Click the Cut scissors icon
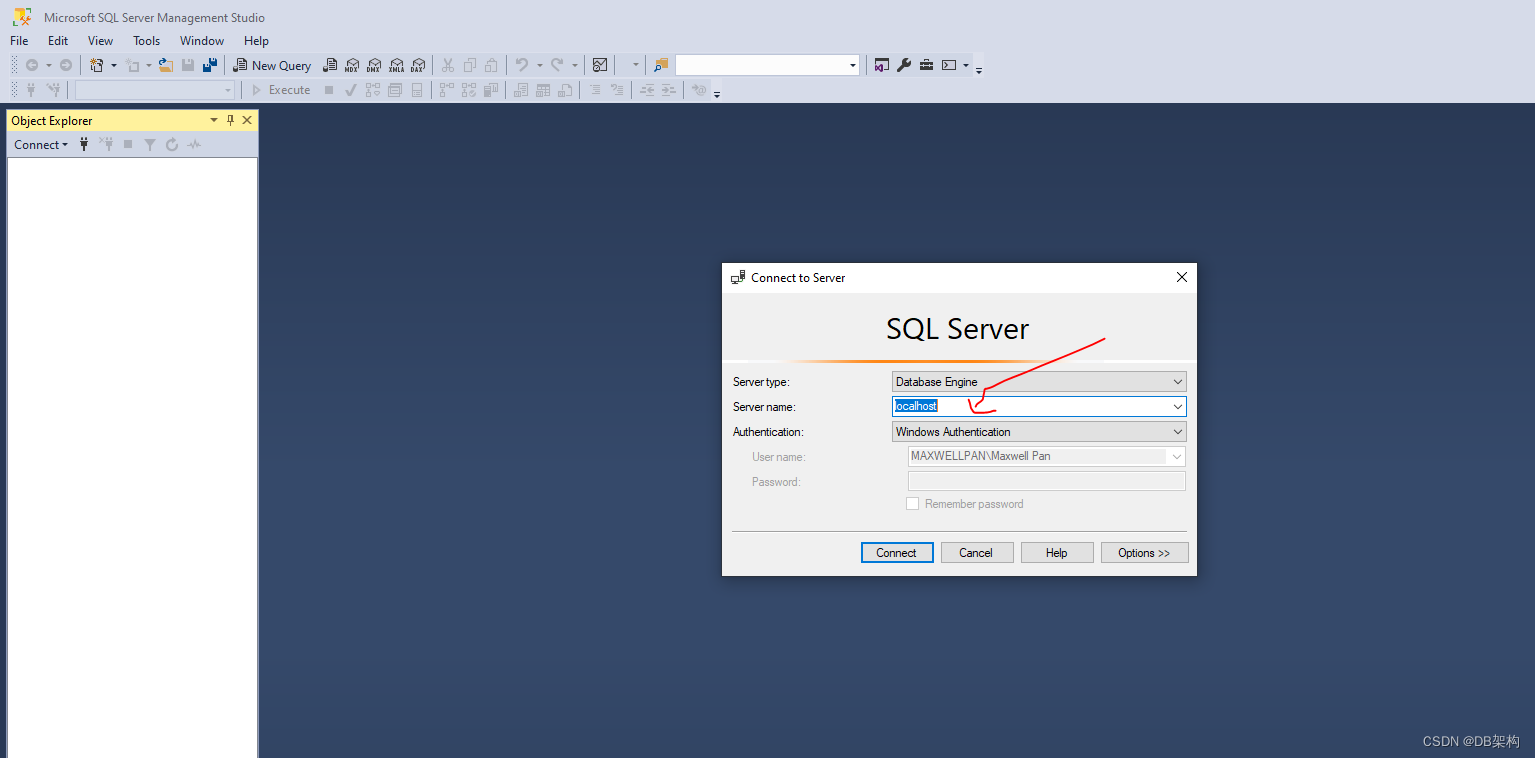 point(448,65)
